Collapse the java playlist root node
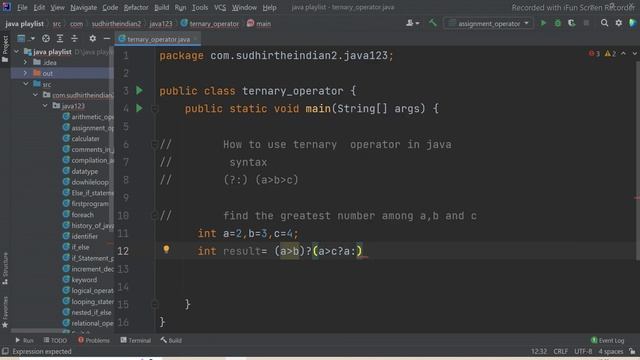This screenshot has height=360, width=640. point(17,52)
